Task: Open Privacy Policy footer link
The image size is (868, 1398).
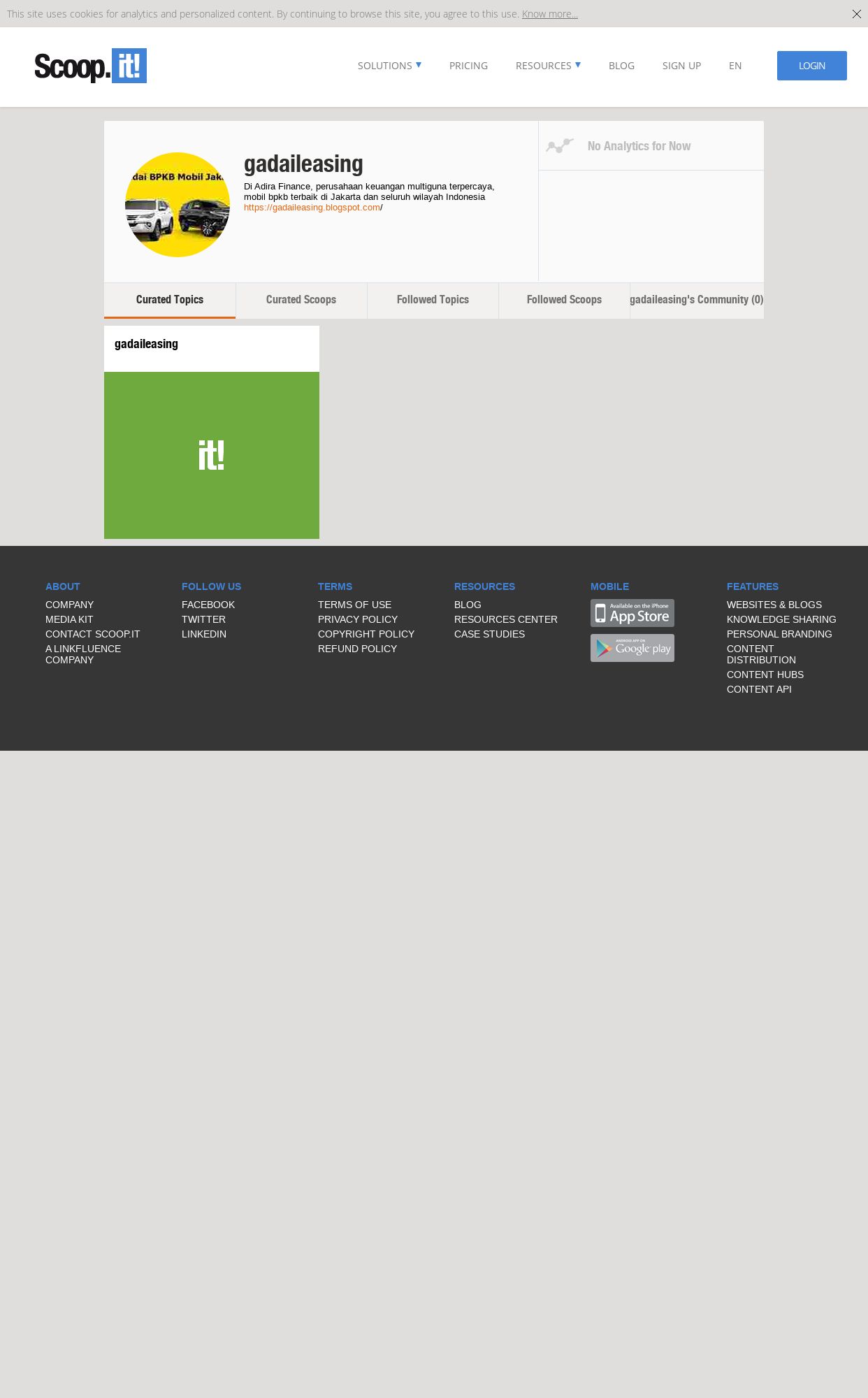Action: click(358, 619)
